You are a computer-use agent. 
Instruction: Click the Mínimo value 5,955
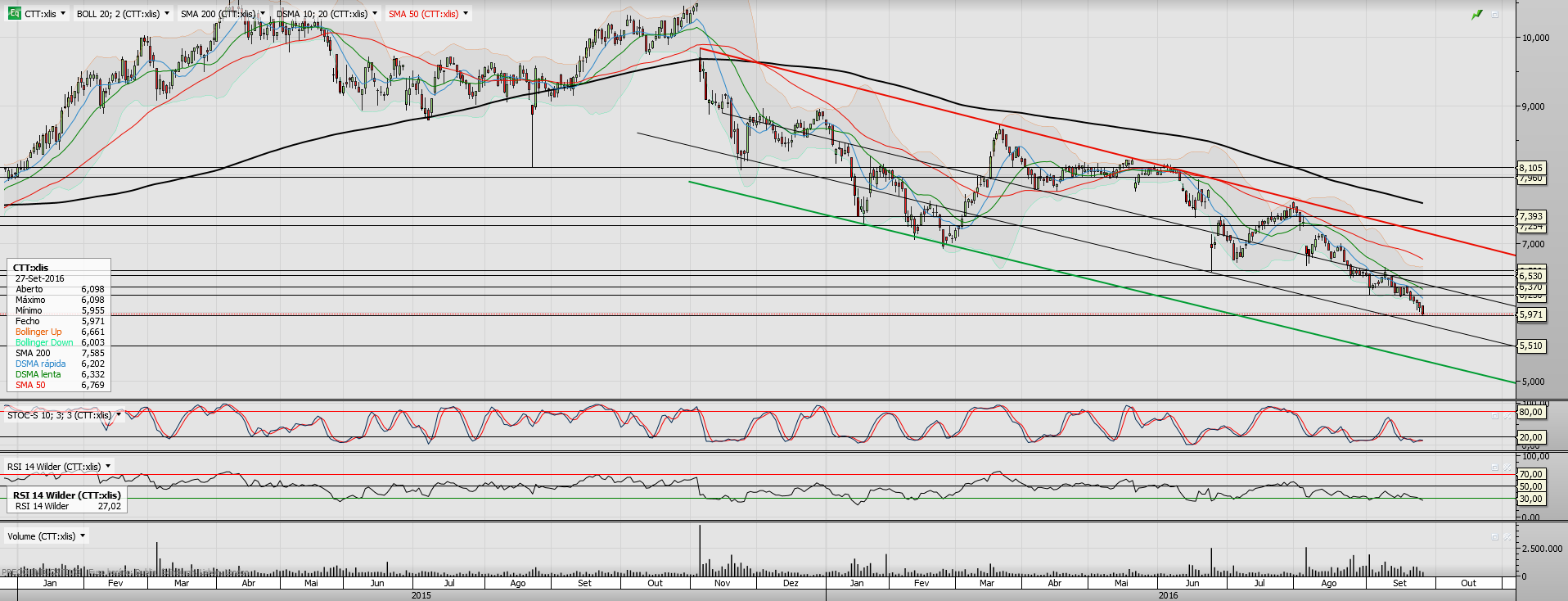click(x=92, y=310)
